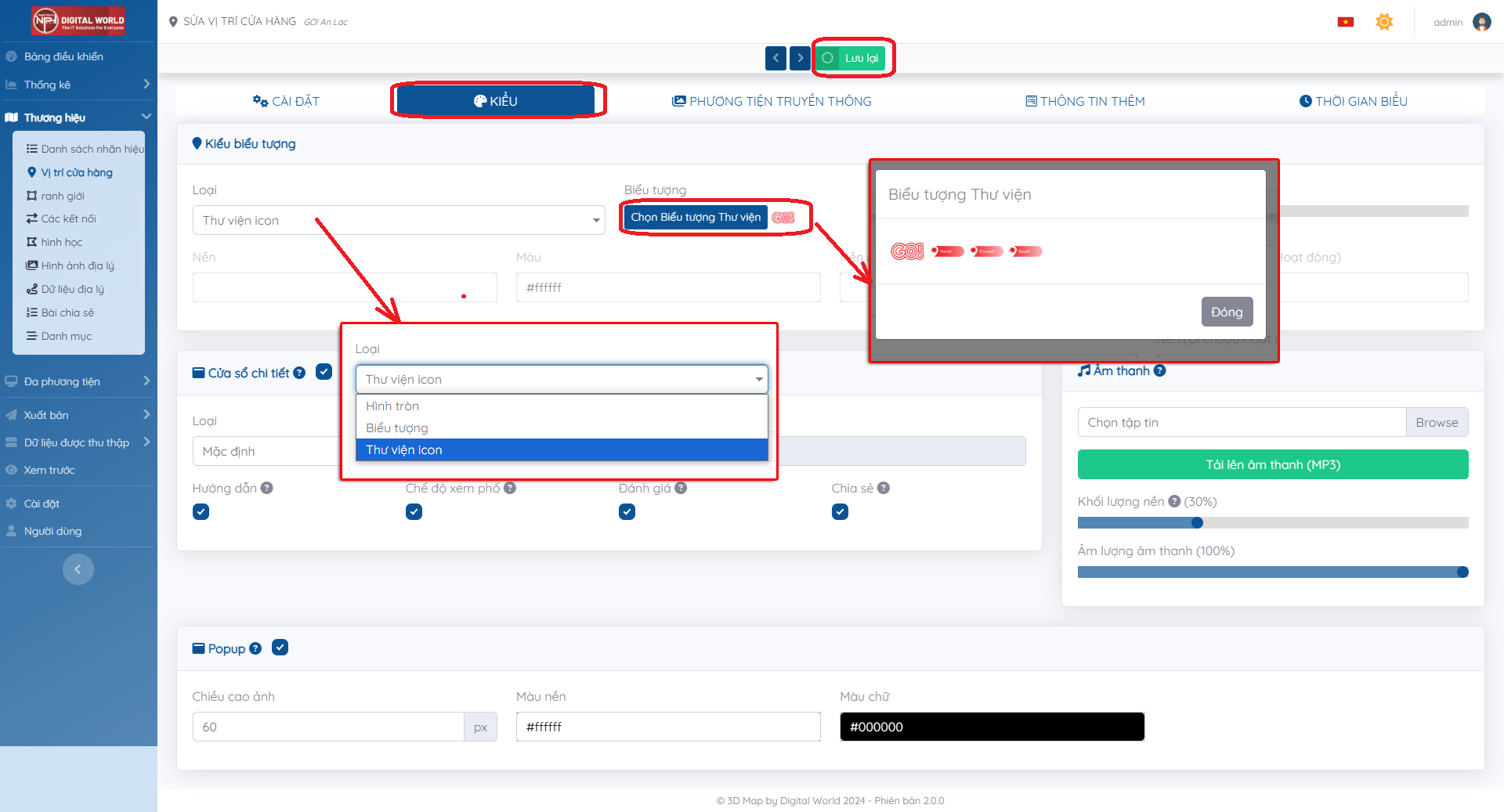The width and height of the screenshot is (1504, 812).
Task: Uncheck the Cửa sổ chi tiết checkbox
Action: click(324, 372)
